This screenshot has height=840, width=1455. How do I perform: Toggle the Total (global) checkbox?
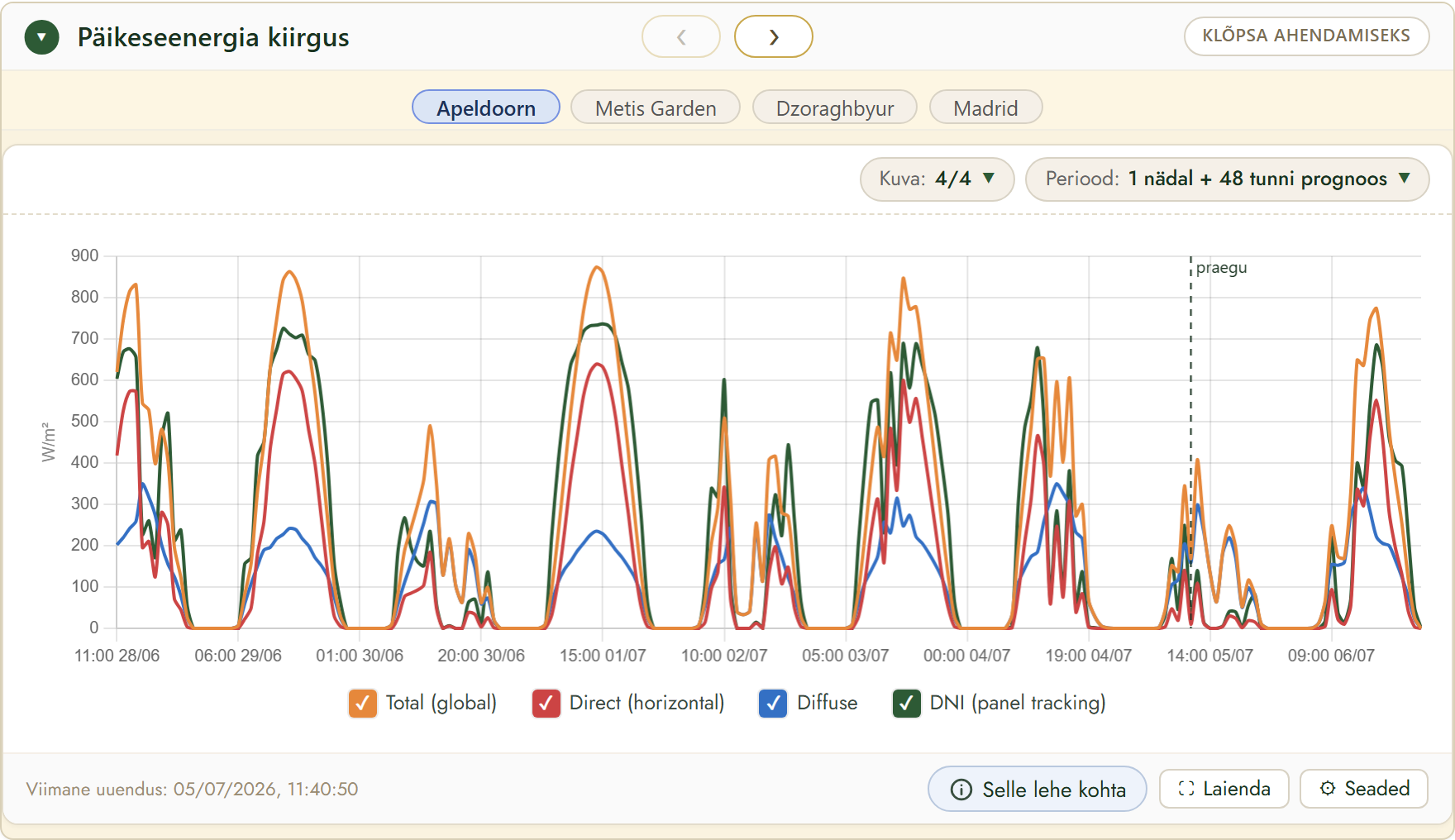363,704
